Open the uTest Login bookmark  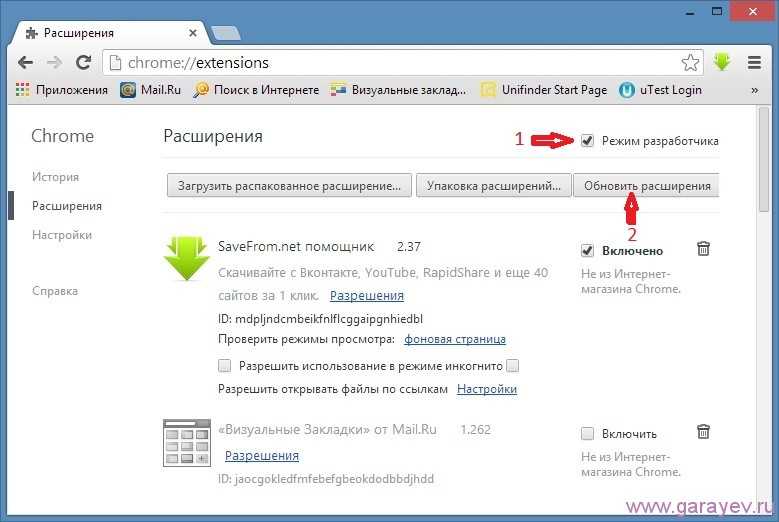point(660,90)
